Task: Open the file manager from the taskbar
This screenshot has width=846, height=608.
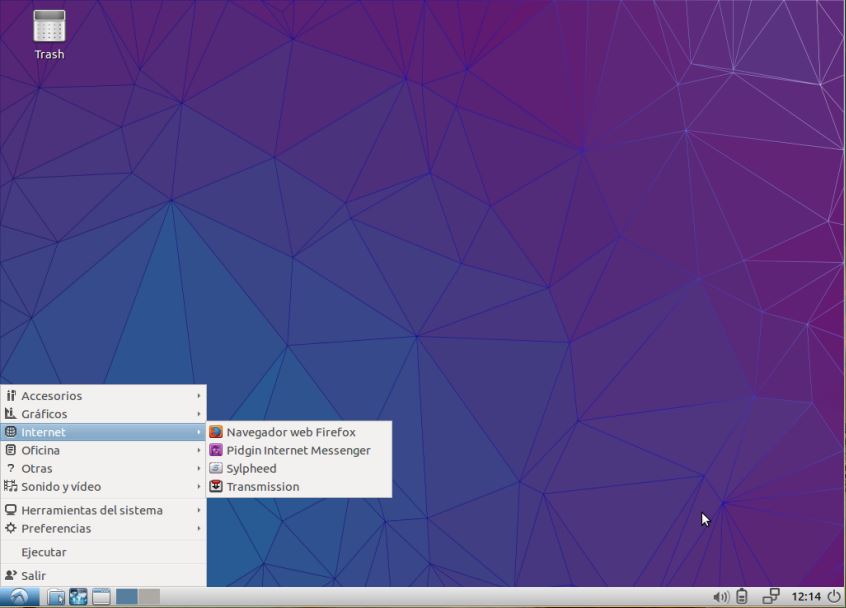Action: 56,597
